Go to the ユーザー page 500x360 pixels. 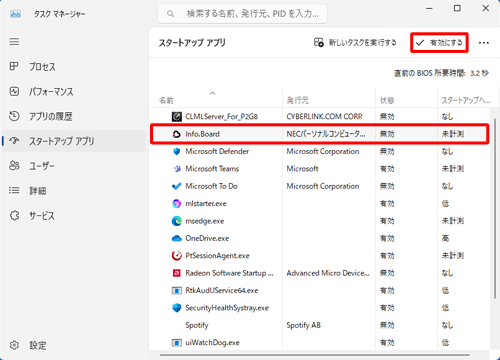73,166
